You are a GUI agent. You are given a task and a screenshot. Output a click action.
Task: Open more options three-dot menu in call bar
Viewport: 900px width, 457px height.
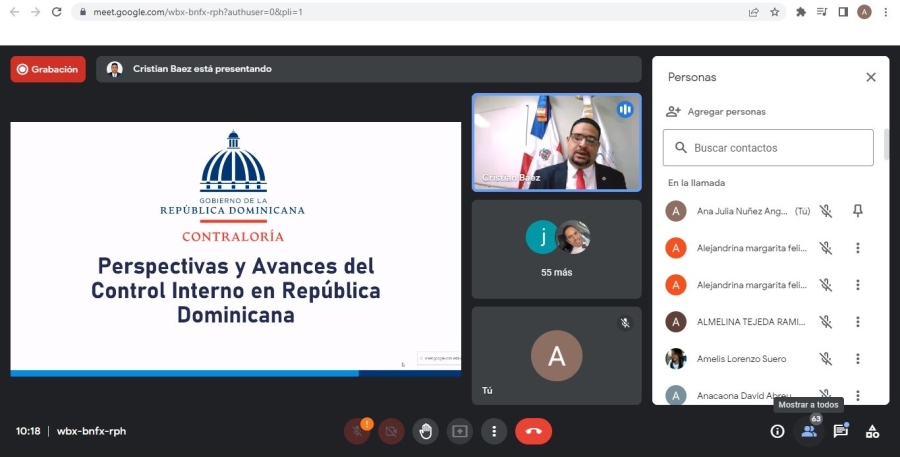(x=494, y=431)
